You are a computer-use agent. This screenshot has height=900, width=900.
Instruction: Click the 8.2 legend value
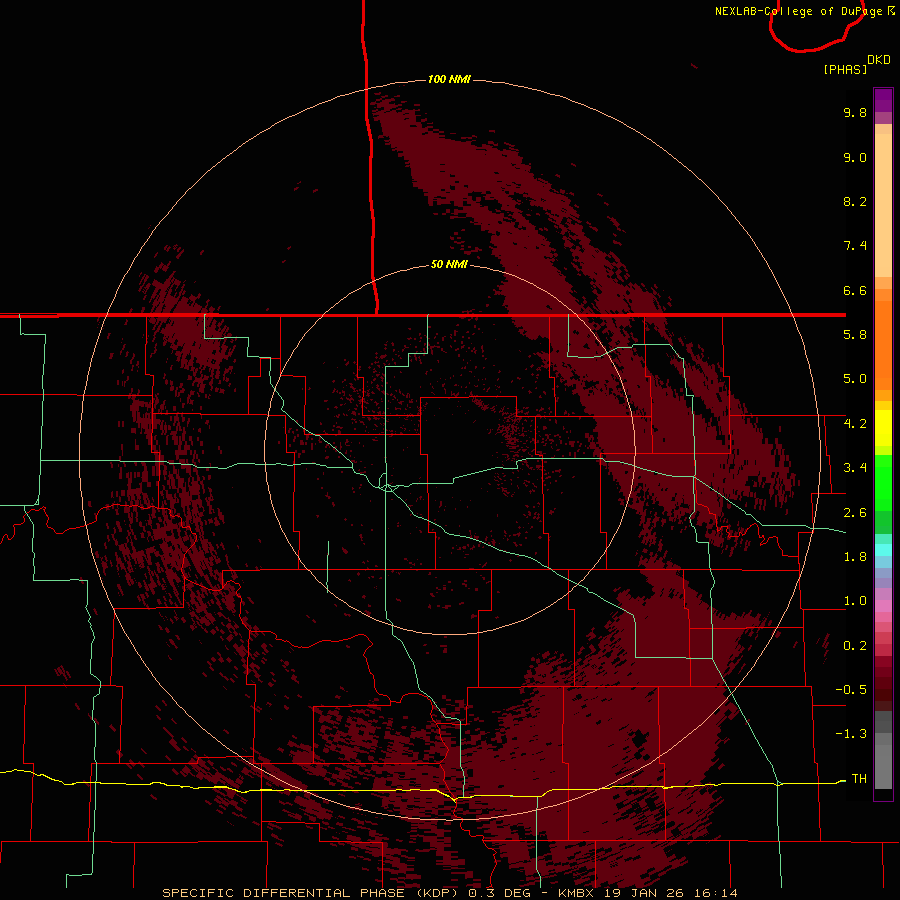tap(855, 201)
